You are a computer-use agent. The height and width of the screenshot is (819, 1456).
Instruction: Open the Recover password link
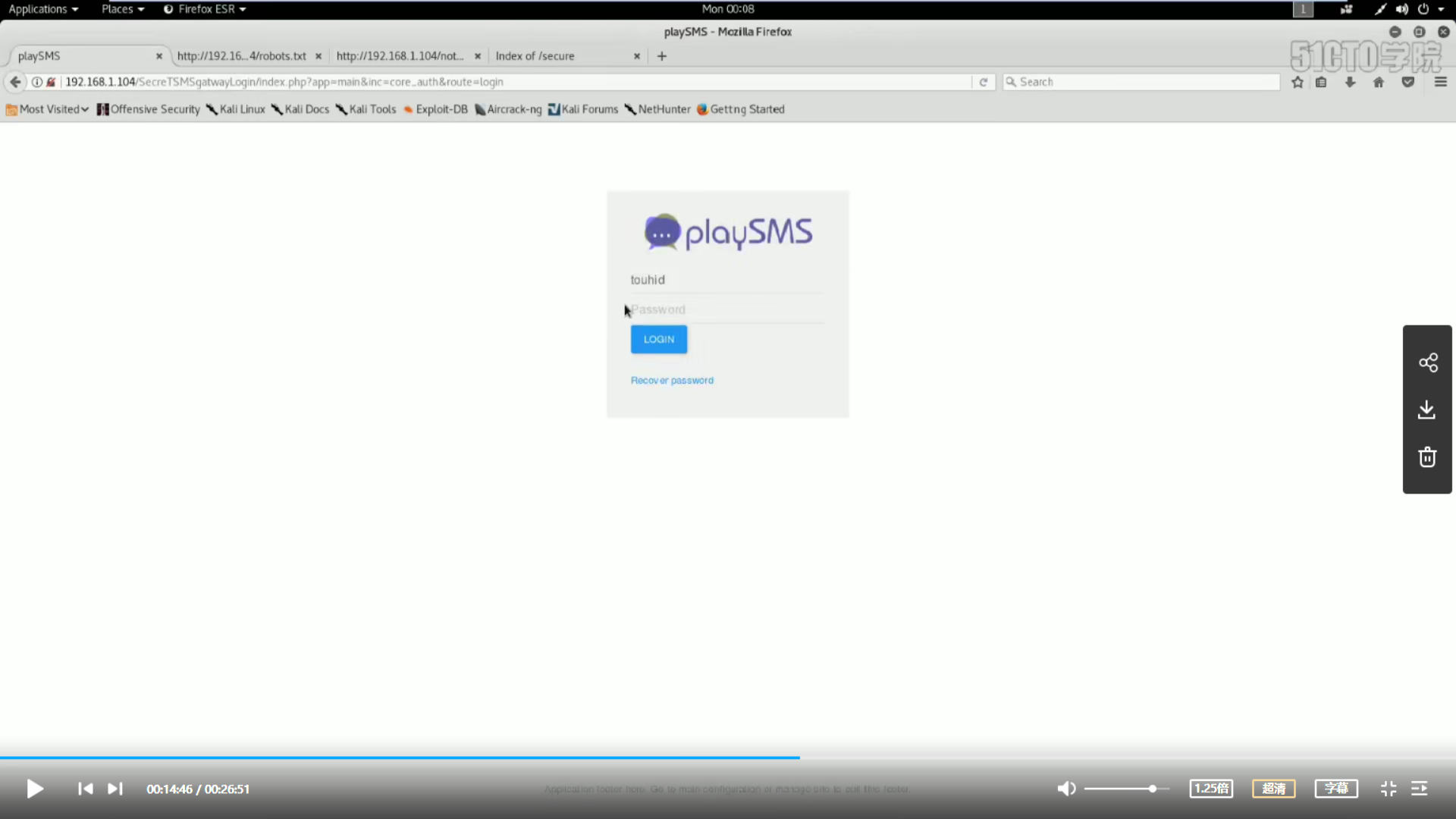click(x=672, y=381)
